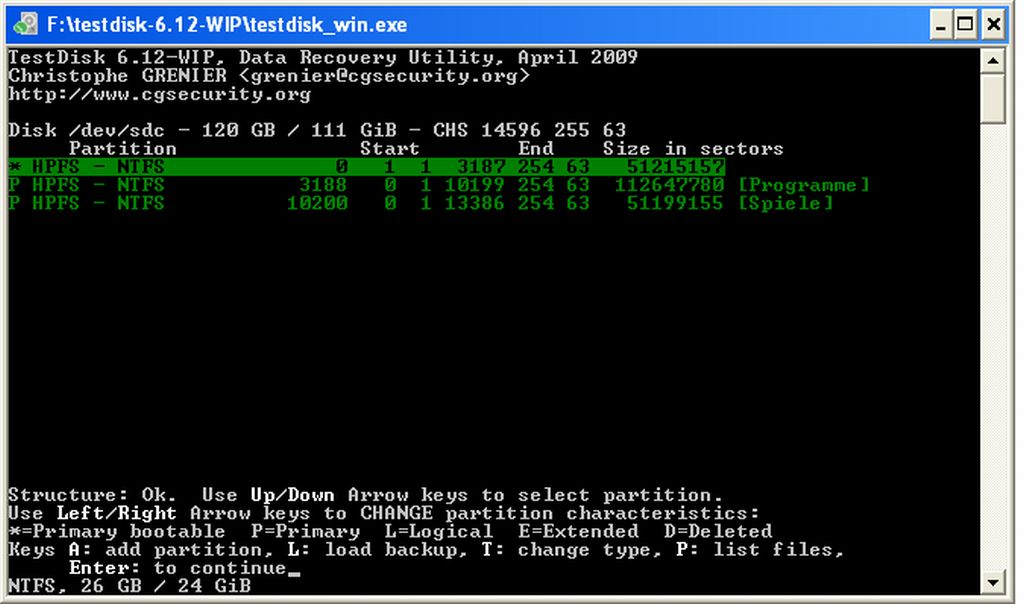The height and width of the screenshot is (604, 1024).
Task: Click the size value 112647780
Action: [669, 185]
